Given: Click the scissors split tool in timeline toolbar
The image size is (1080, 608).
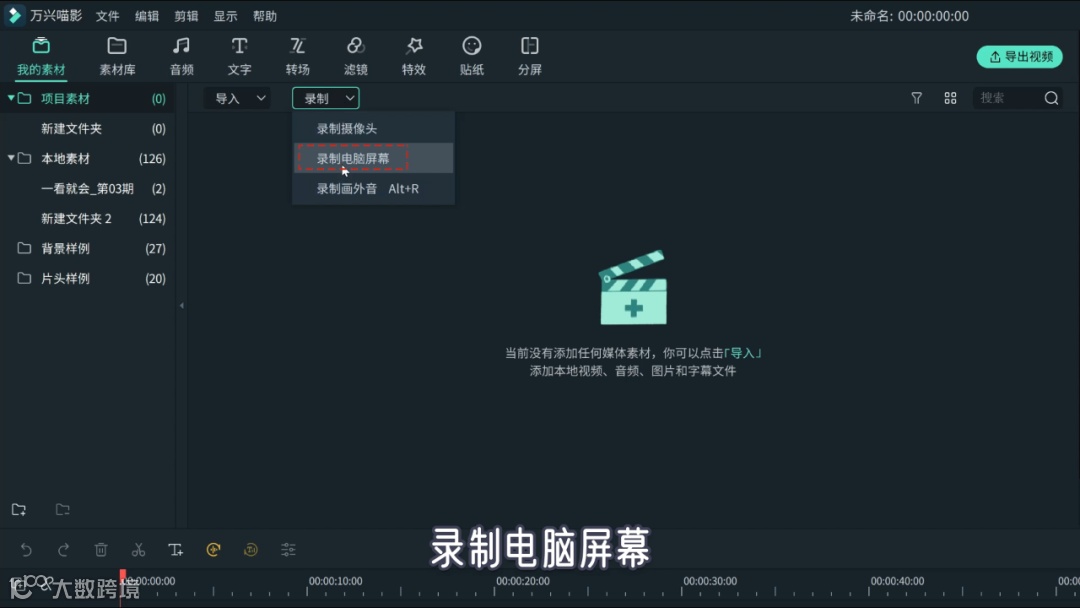Looking at the screenshot, I should (x=138, y=549).
